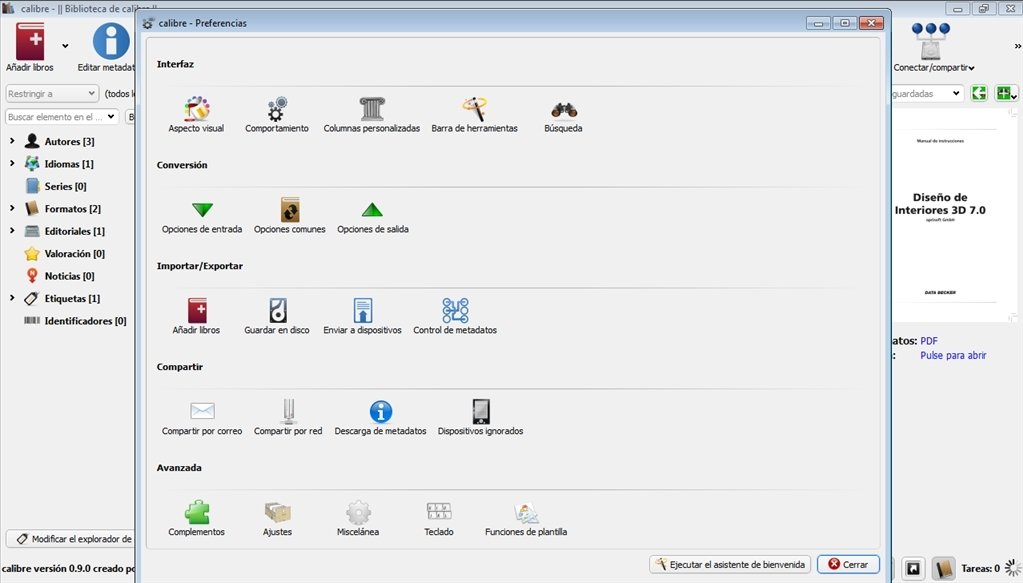Open Teclado shortcut preferences
Viewport: 1023px width, 583px height.
point(439,519)
